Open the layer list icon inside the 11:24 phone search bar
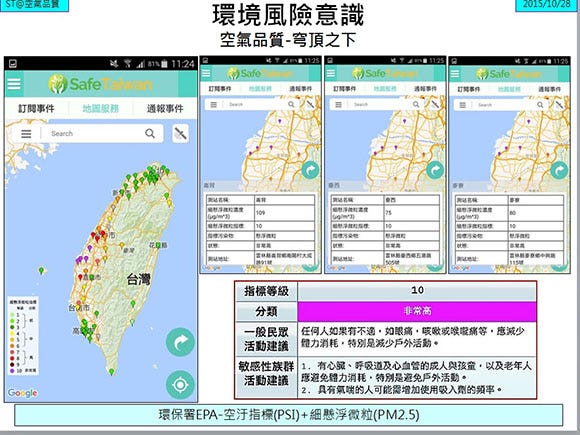Viewport: 580px width, 435px height. pyautogui.click(x=26, y=134)
